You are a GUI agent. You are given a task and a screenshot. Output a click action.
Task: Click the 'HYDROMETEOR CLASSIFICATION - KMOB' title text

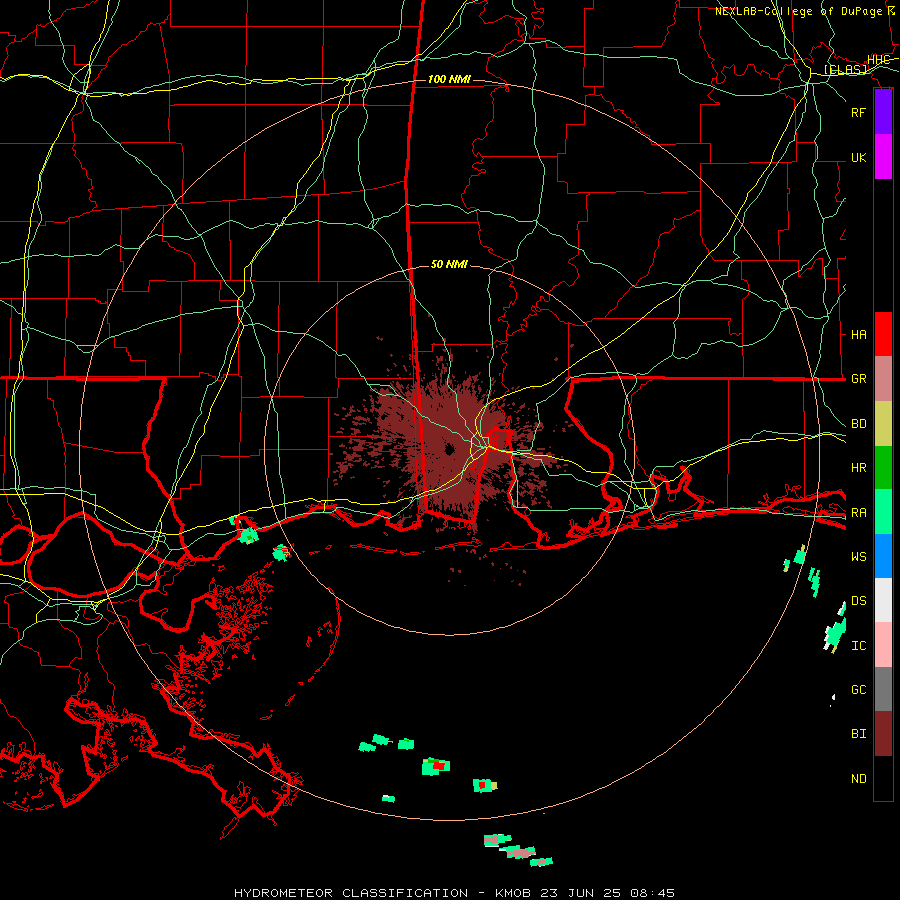click(x=382, y=893)
